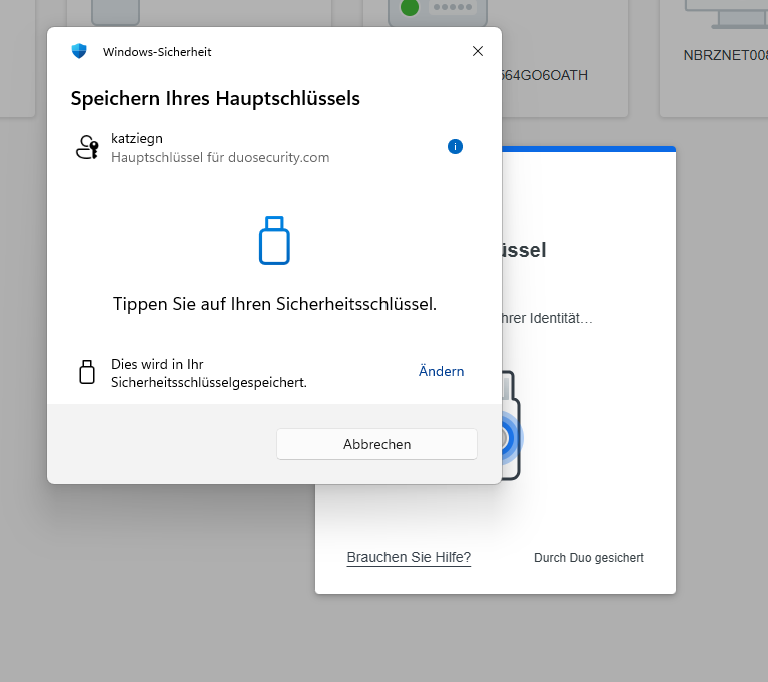Click the Tippen Sie auf Ihren Sicherheitsschlüssel prompt
The image size is (768, 682).
pos(274,304)
